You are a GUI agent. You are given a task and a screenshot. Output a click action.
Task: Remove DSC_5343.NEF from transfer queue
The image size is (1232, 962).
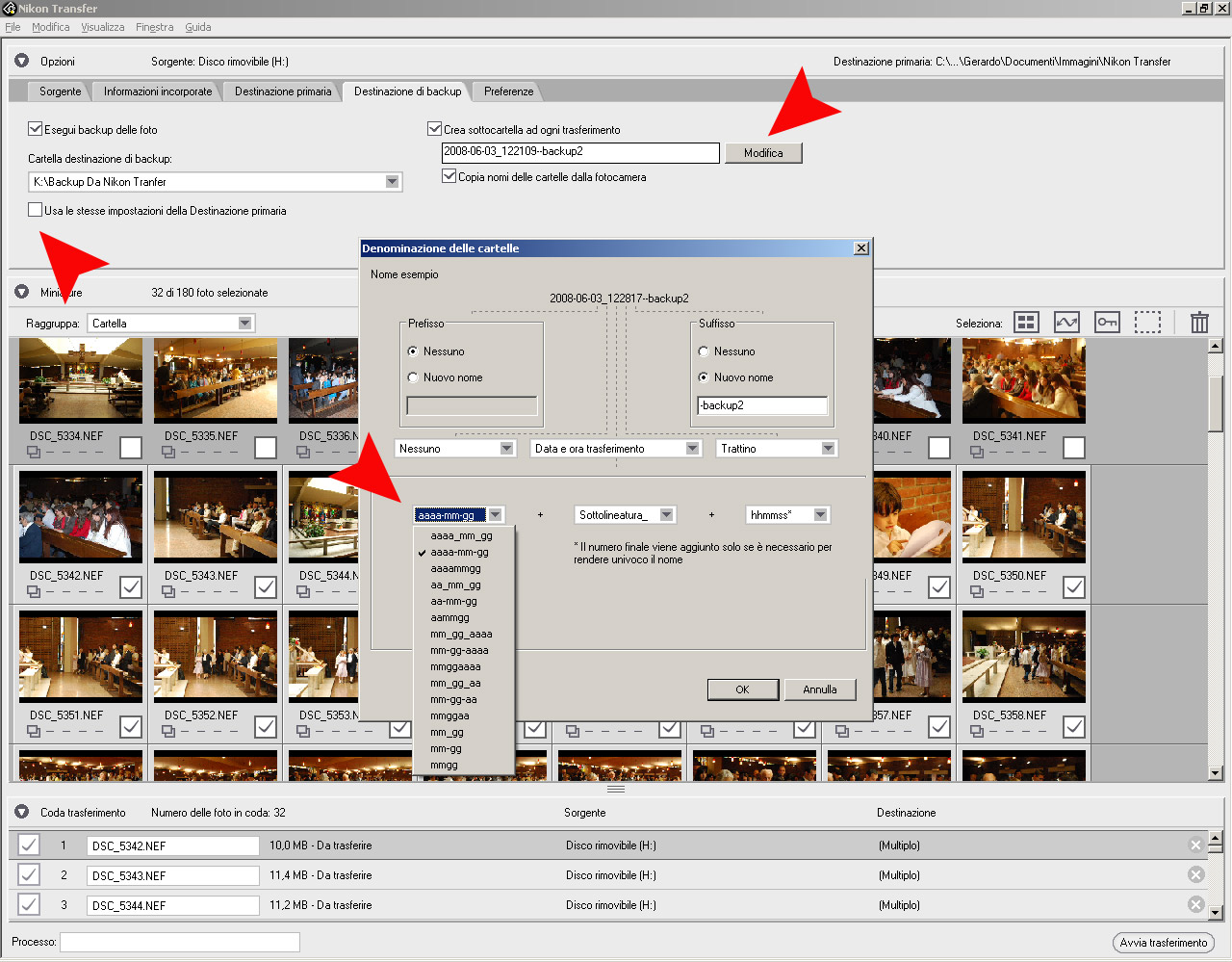[x=1195, y=874]
